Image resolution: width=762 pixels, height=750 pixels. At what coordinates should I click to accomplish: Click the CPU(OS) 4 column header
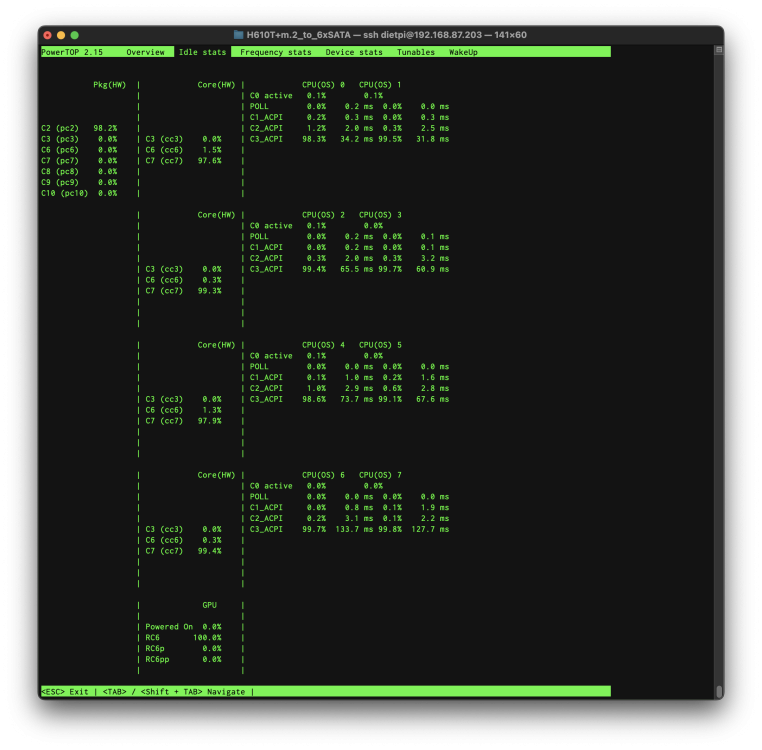point(323,345)
